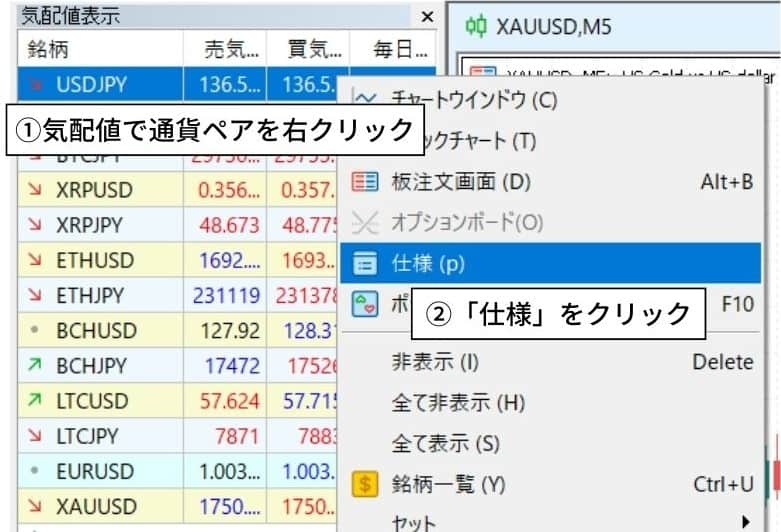This screenshot has width=781, height=532.
Task: Select the BCHJPY symbol name
Action: pos(92,366)
